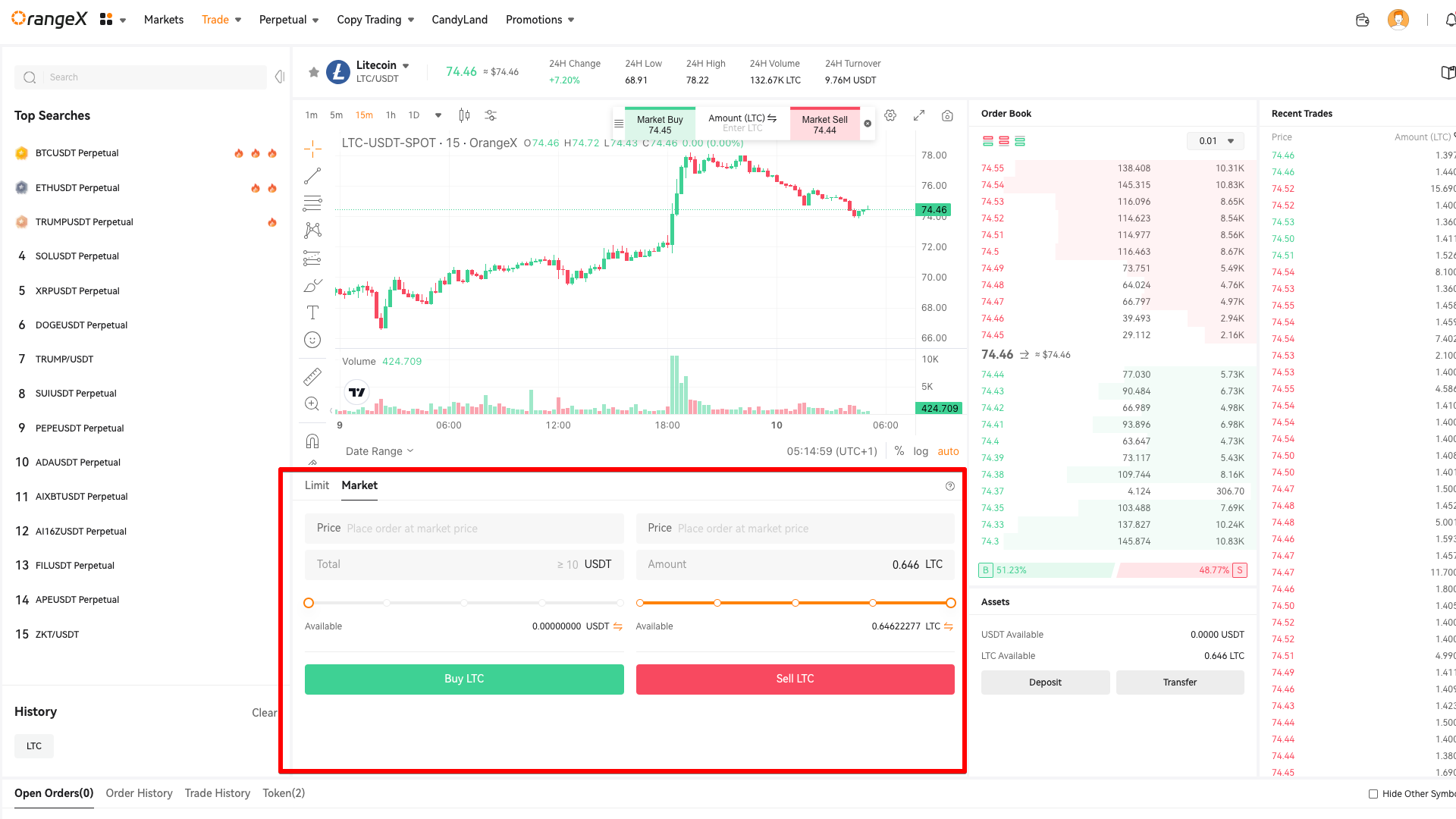Click the Deposit button
The image size is (1456, 819).
[x=1045, y=682]
